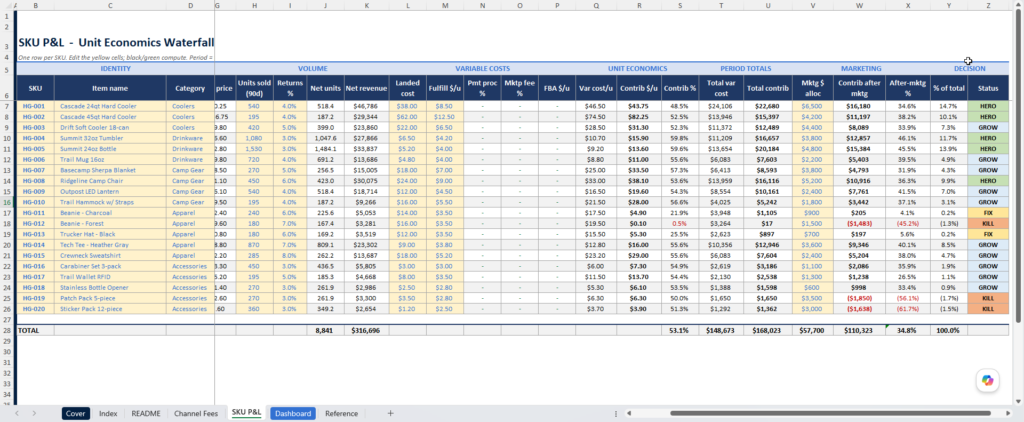The height and width of the screenshot is (422, 1024).
Task: Select row 28 header
Action: [x=7, y=331]
